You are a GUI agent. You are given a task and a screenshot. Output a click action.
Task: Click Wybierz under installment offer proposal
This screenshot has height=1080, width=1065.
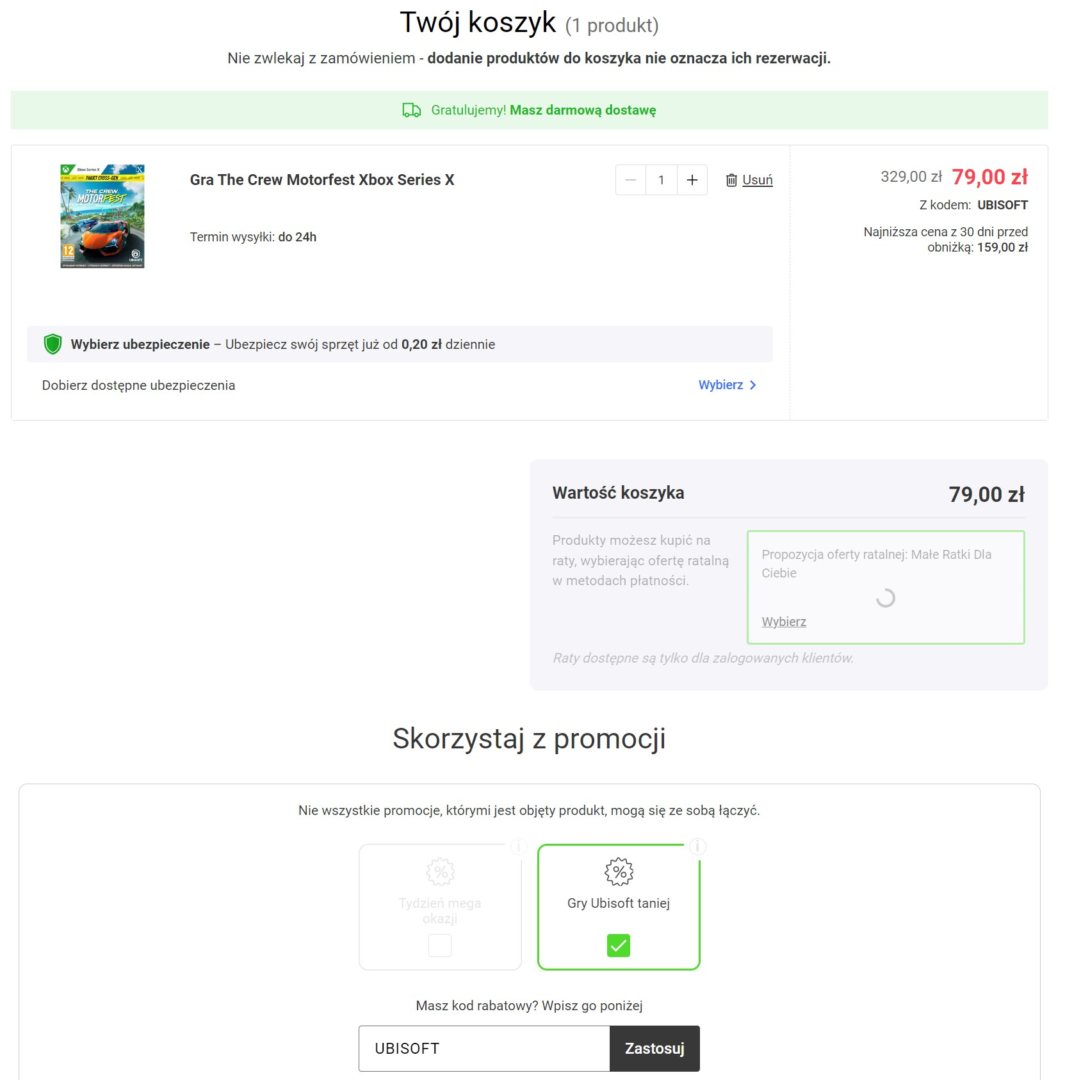click(784, 622)
